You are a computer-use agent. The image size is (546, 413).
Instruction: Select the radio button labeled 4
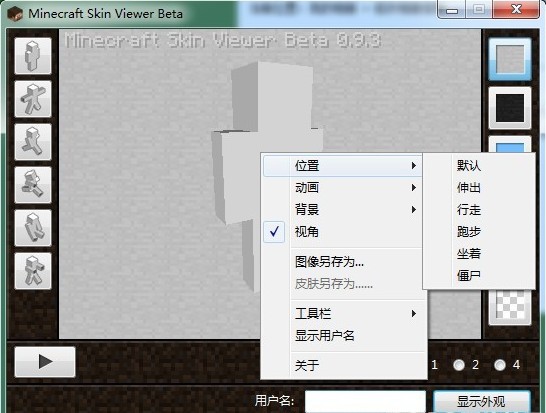[x=500, y=365]
